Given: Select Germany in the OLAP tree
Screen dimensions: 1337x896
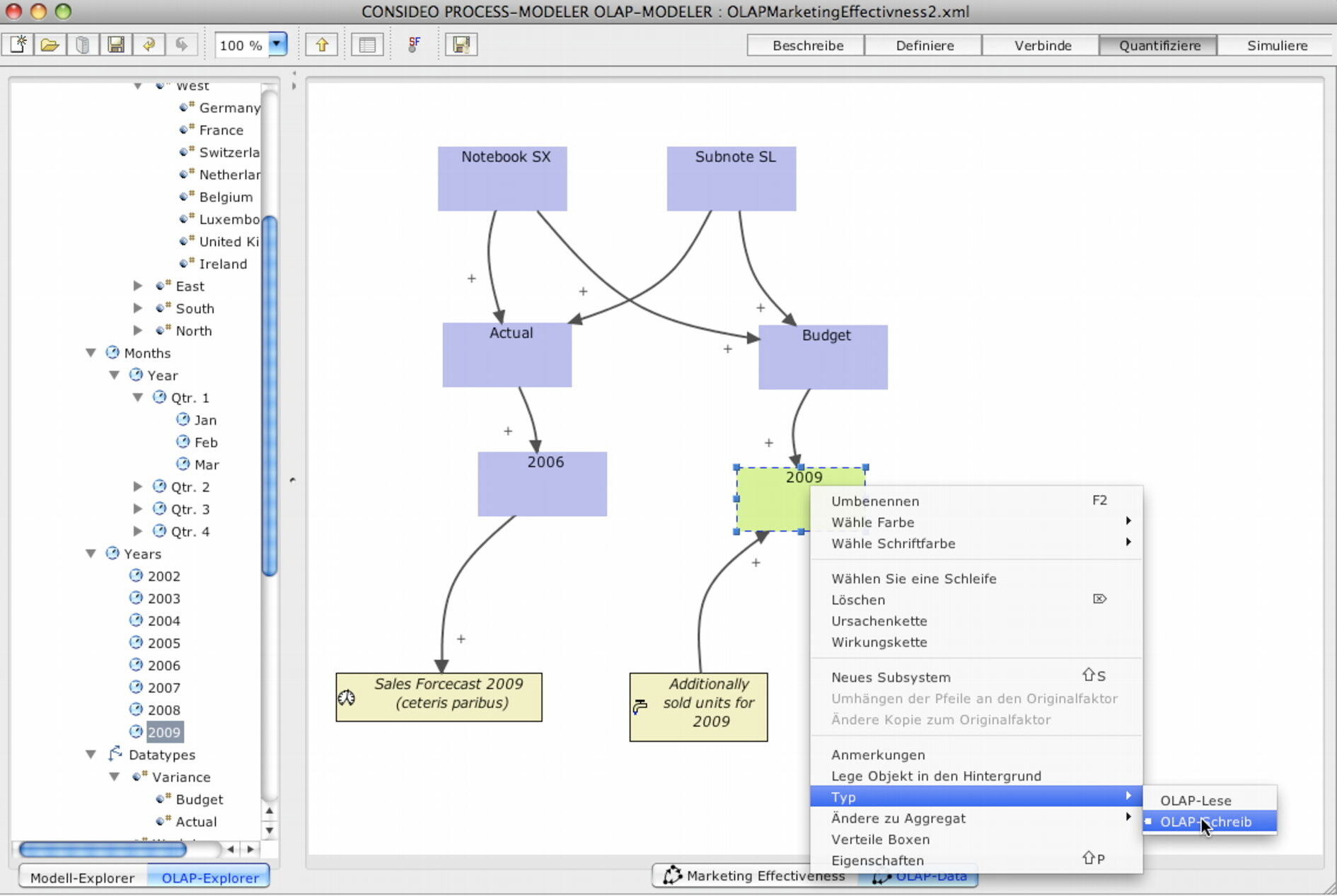Looking at the screenshot, I should pos(230,107).
